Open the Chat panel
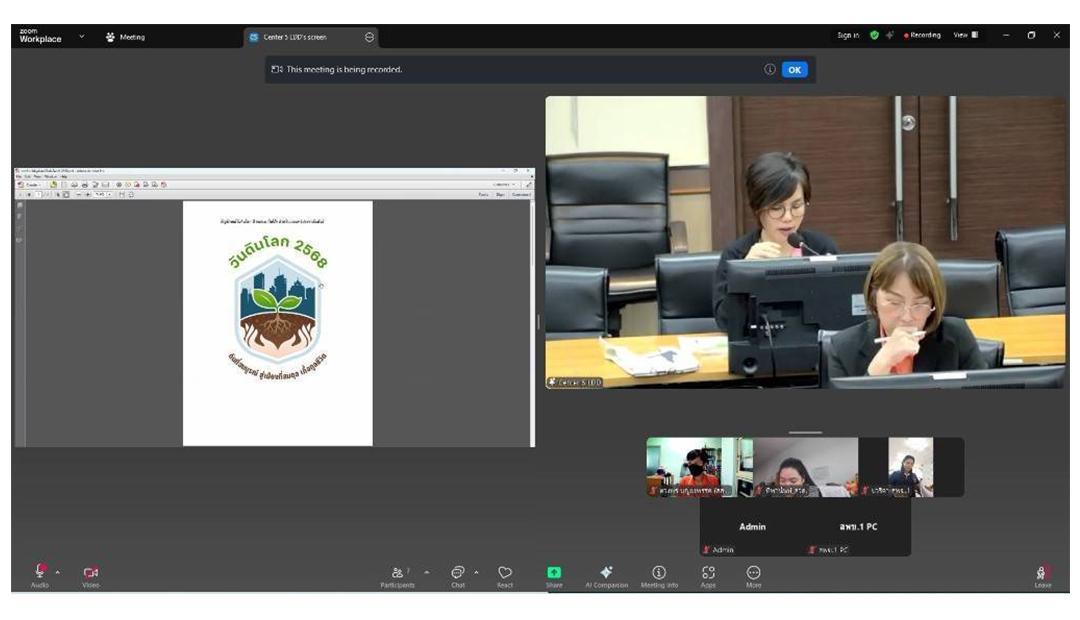Screen dimensions: 1080x620 pyautogui.click(x=457, y=572)
